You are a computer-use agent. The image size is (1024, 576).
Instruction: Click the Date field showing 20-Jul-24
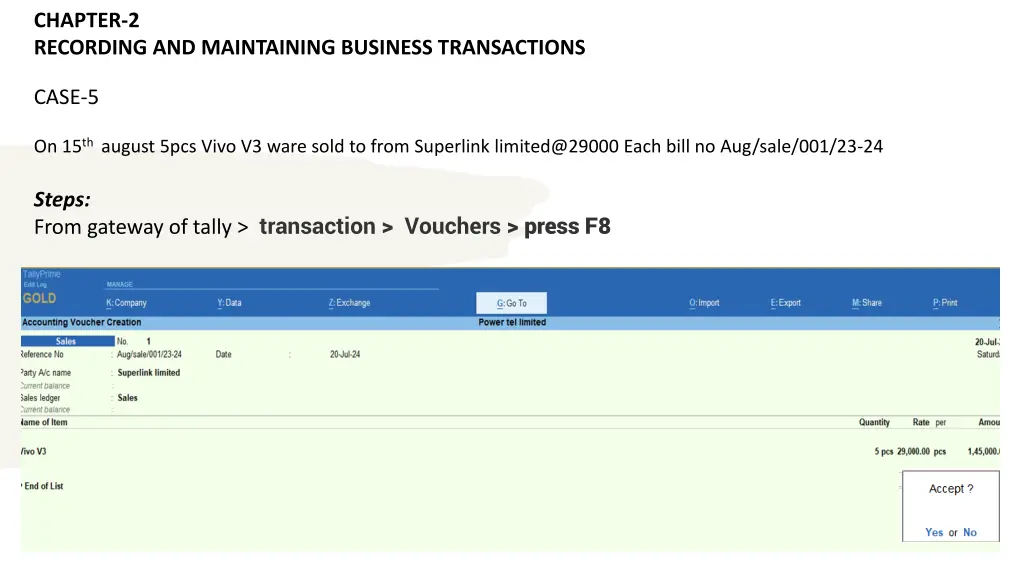pyautogui.click(x=345, y=355)
